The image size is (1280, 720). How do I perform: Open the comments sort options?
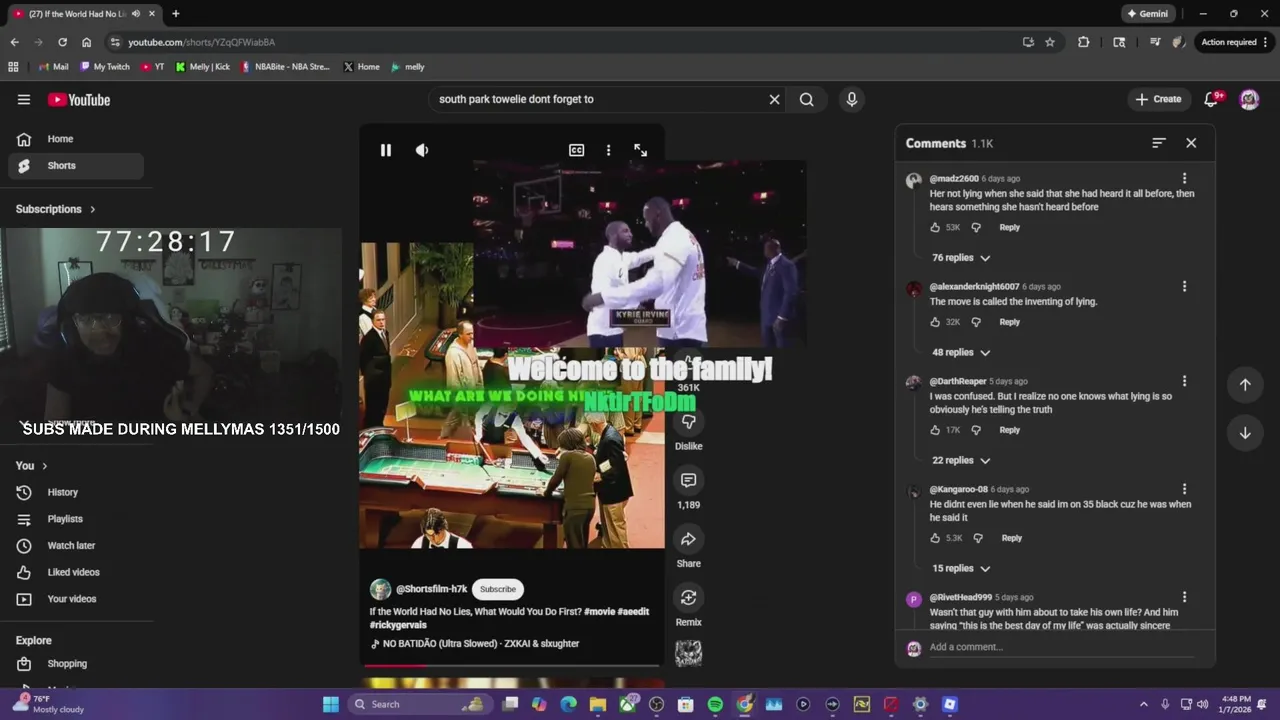tap(1159, 143)
